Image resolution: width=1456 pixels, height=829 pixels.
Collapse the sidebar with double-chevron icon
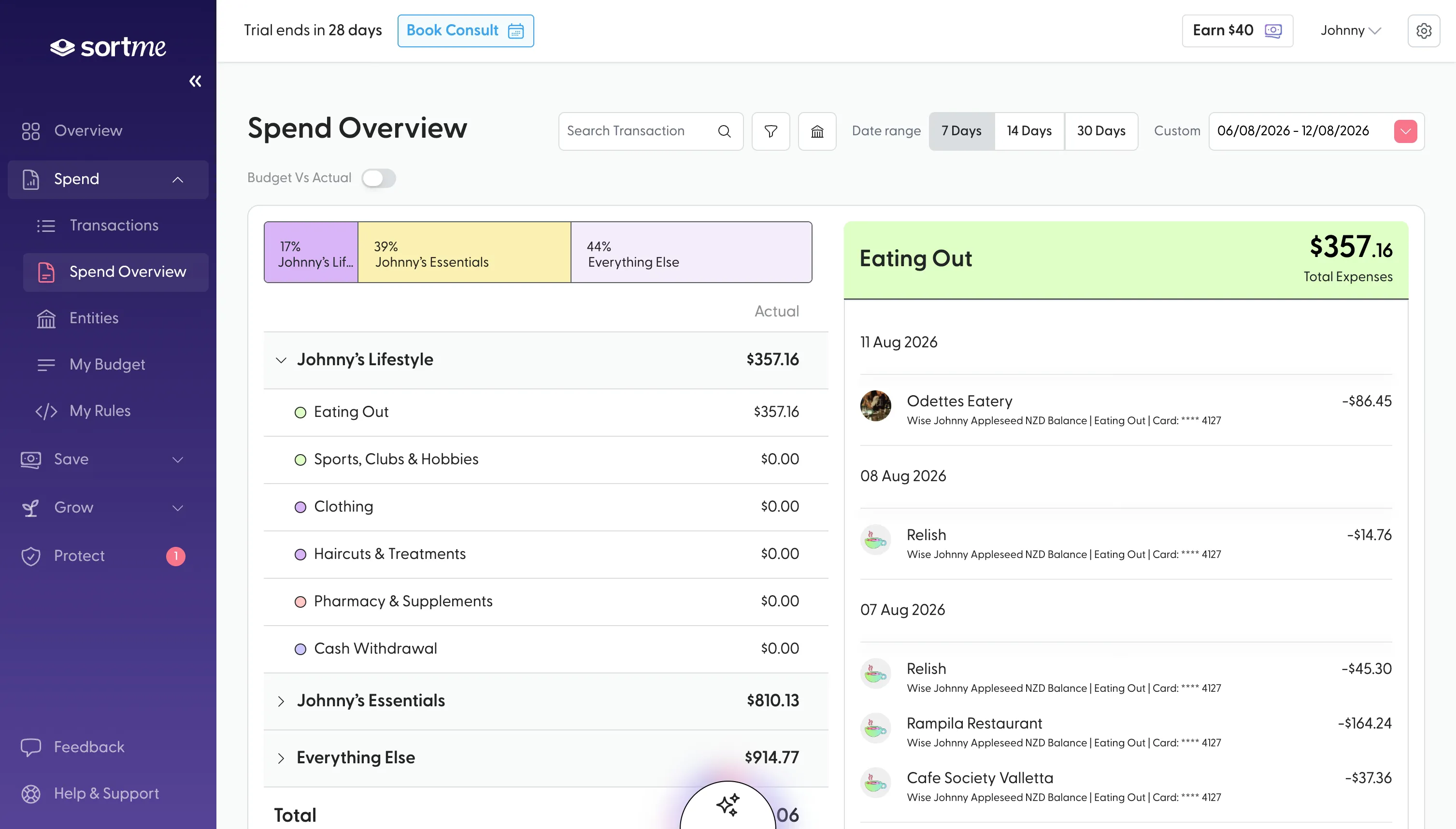coord(195,81)
